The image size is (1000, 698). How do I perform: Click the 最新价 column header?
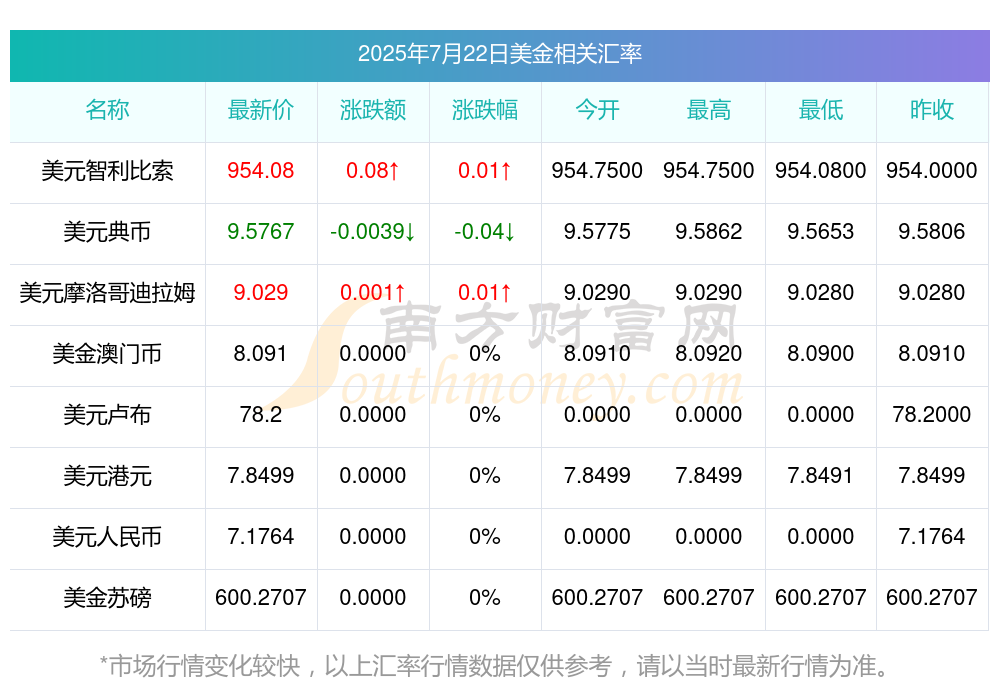(261, 110)
